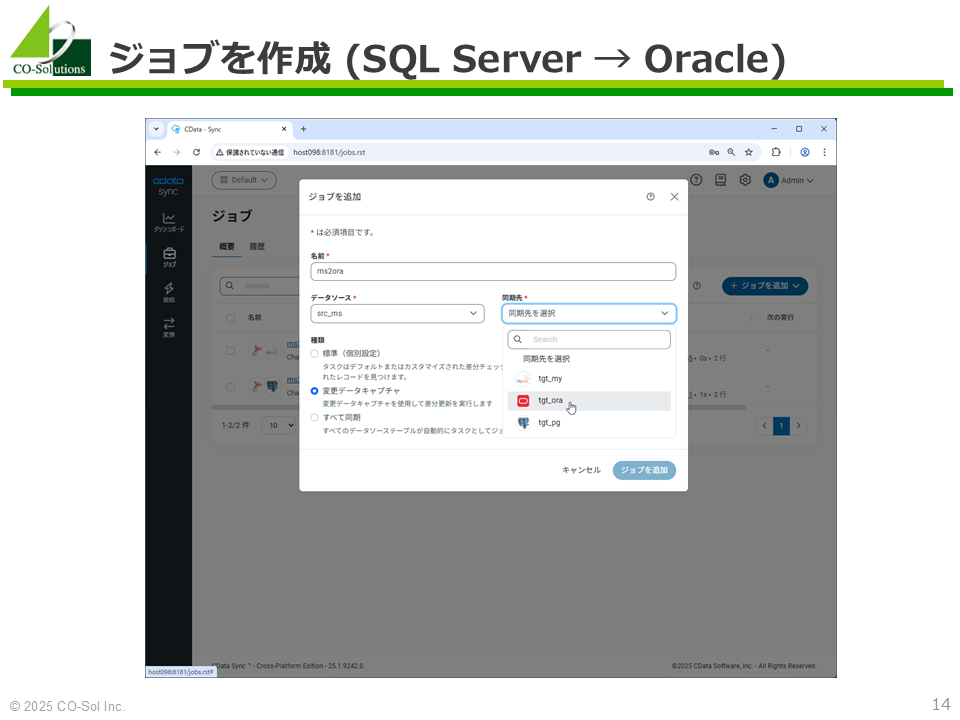
Task: Check the second job row checkbox
Action: tap(231, 387)
